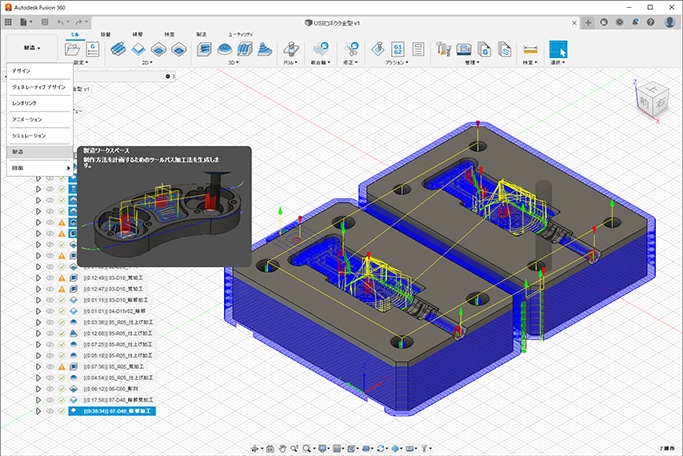Open the 製造 workspace dropdown button
This screenshot has height=456, width=683.
click(x=30, y=47)
